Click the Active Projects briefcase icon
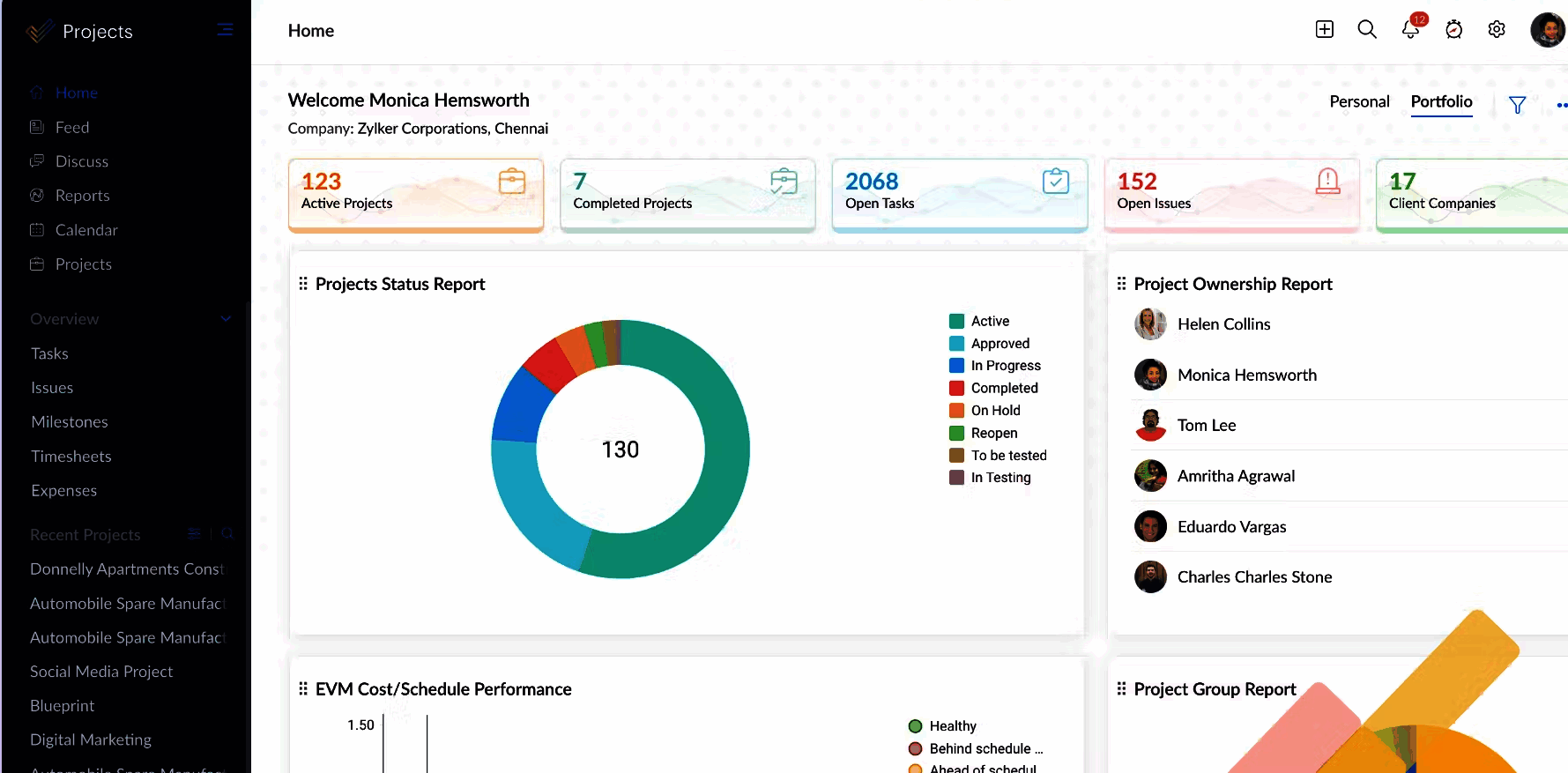The image size is (1568, 773). (512, 182)
